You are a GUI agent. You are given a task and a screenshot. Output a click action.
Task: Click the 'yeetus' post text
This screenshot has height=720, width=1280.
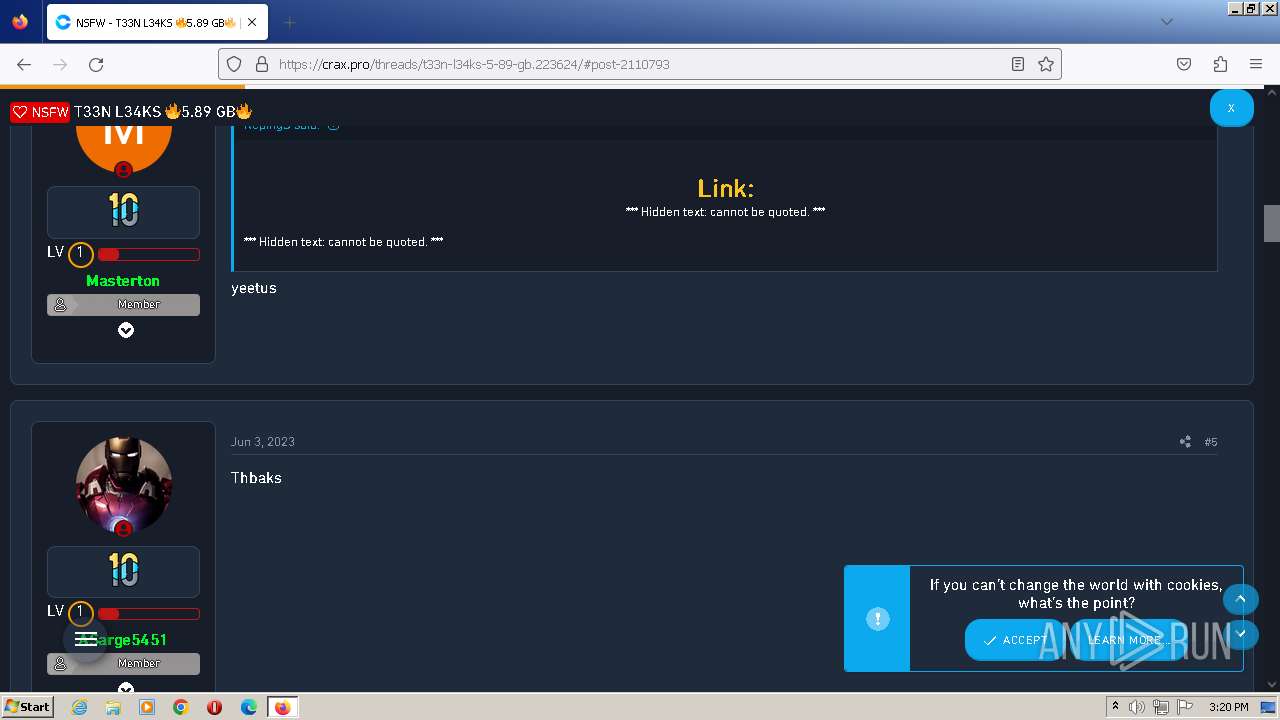(254, 288)
